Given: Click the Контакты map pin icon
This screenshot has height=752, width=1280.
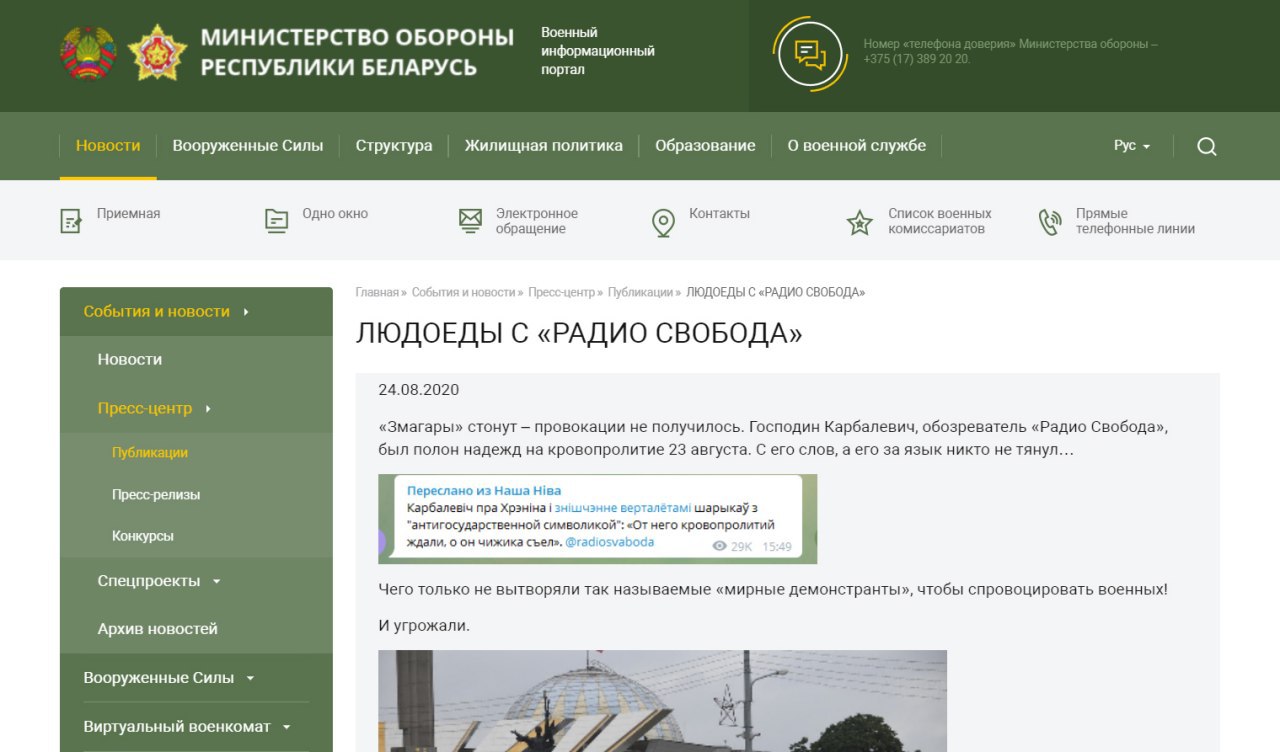Looking at the screenshot, I should tap(663, 222).
